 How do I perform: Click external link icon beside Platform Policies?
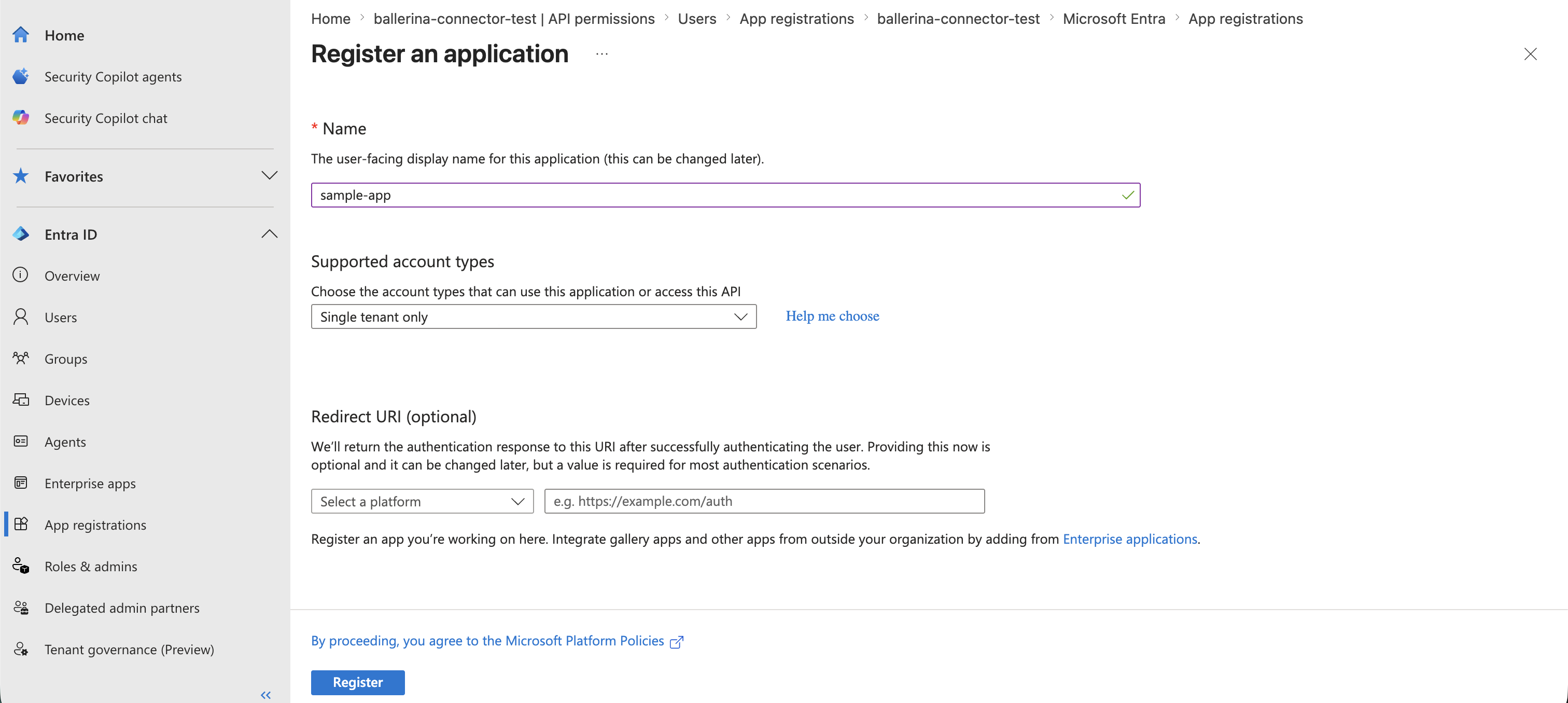pyautogui.click(x=676, y=641)
